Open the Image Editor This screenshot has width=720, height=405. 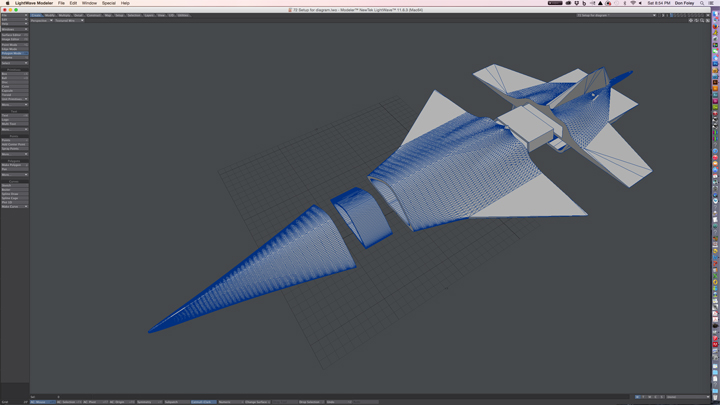click(x=14, y=39)
